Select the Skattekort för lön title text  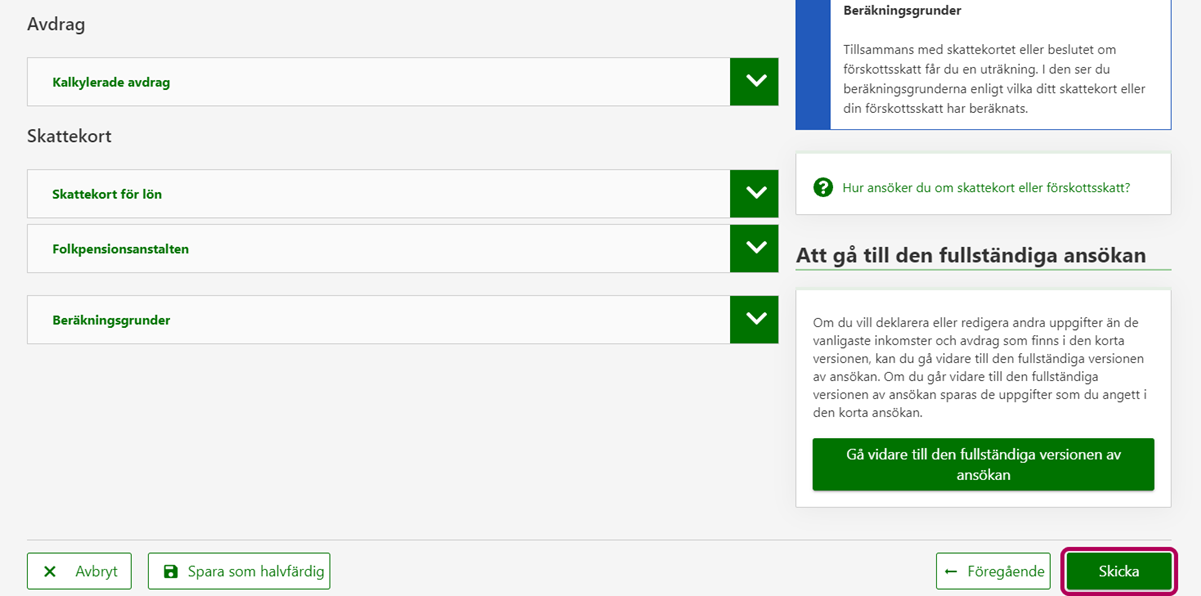tap(107, 194)
